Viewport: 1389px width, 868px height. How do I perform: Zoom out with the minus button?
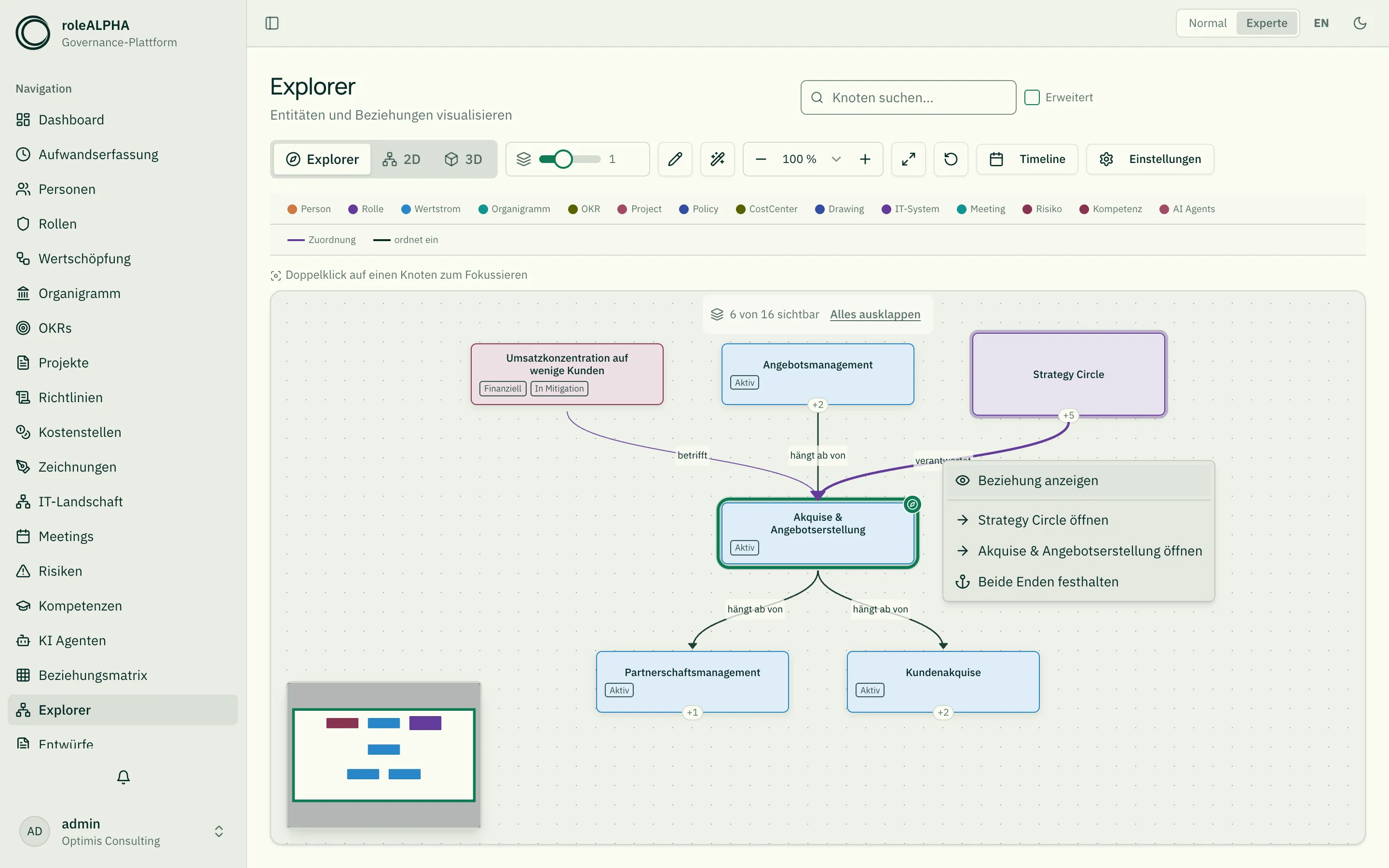(x=761, y=159)
